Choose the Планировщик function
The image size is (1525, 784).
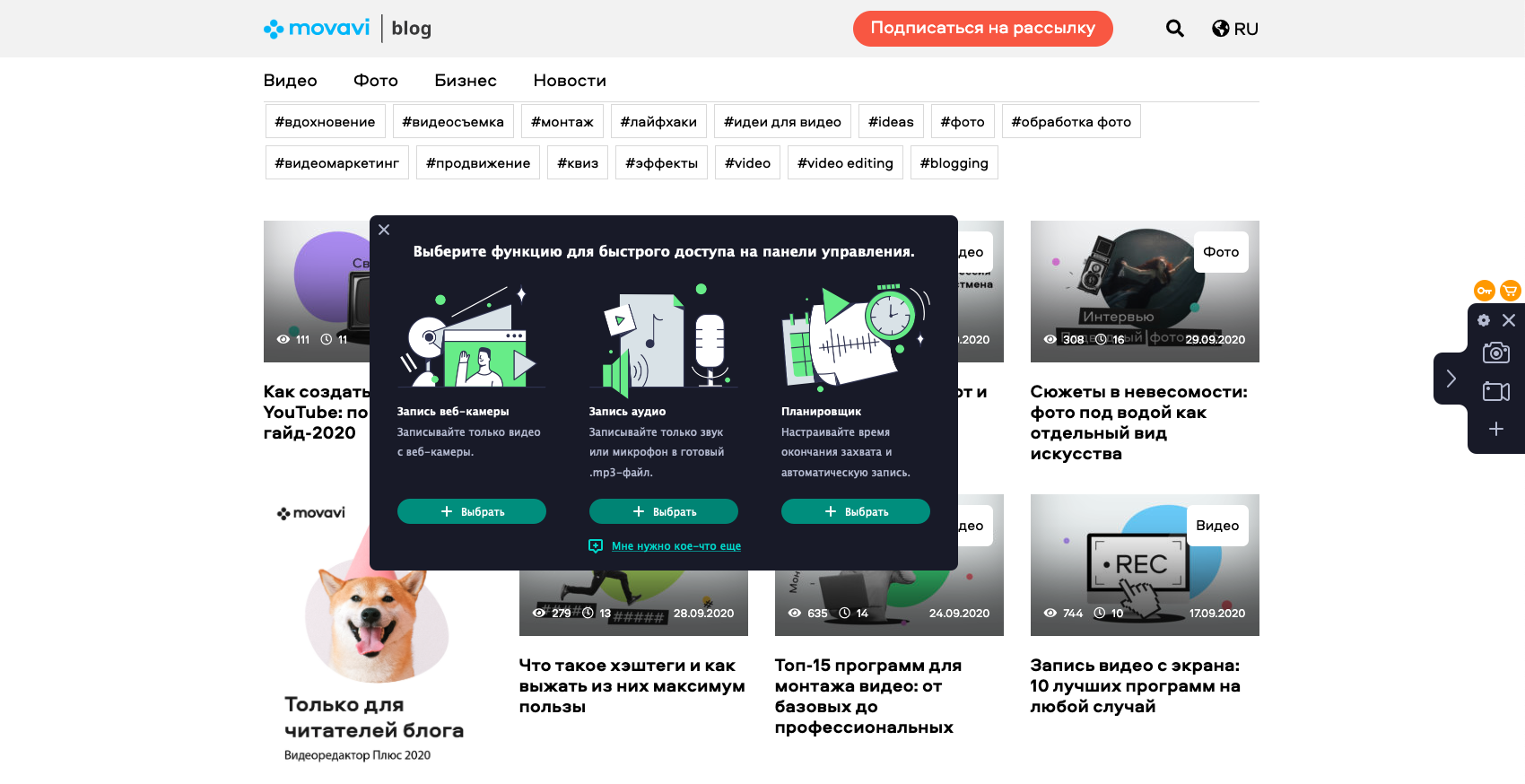[855, 511]
